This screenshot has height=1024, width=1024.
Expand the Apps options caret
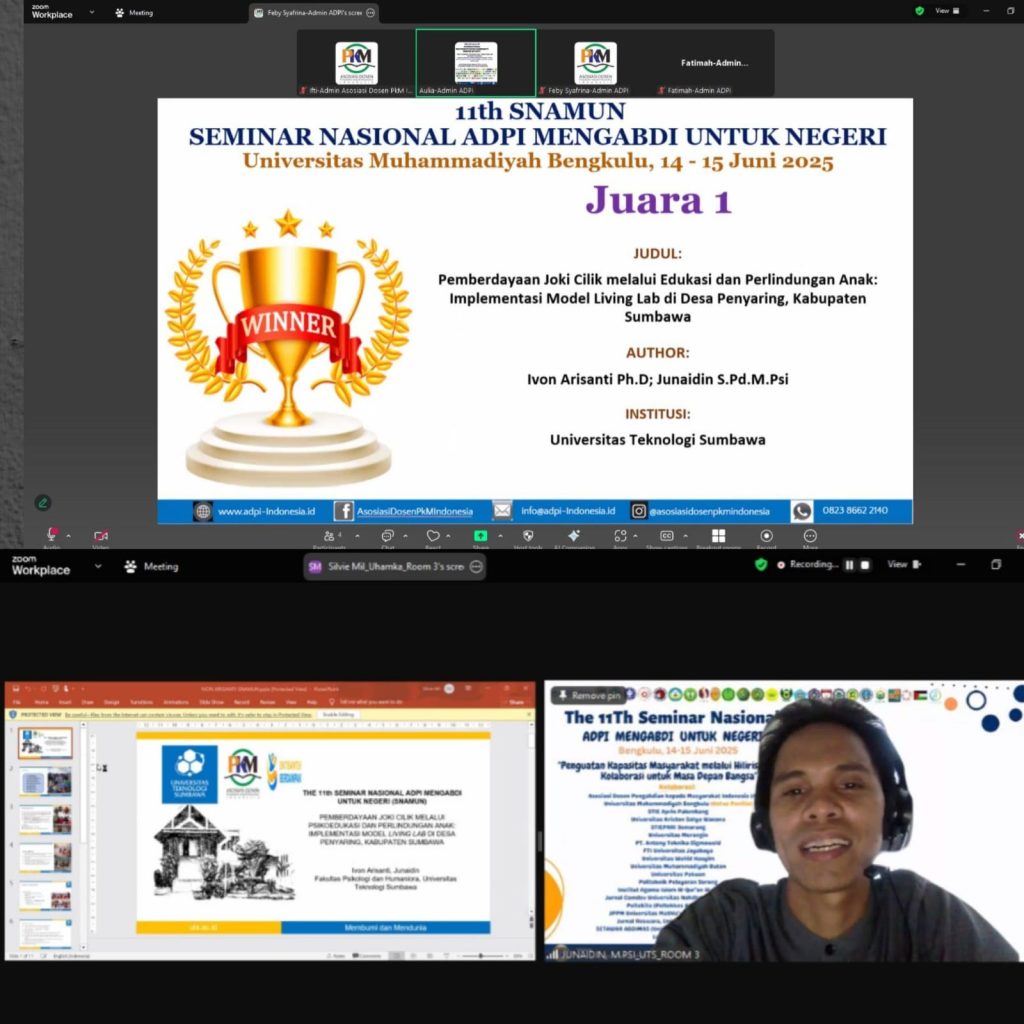point(635,536)
